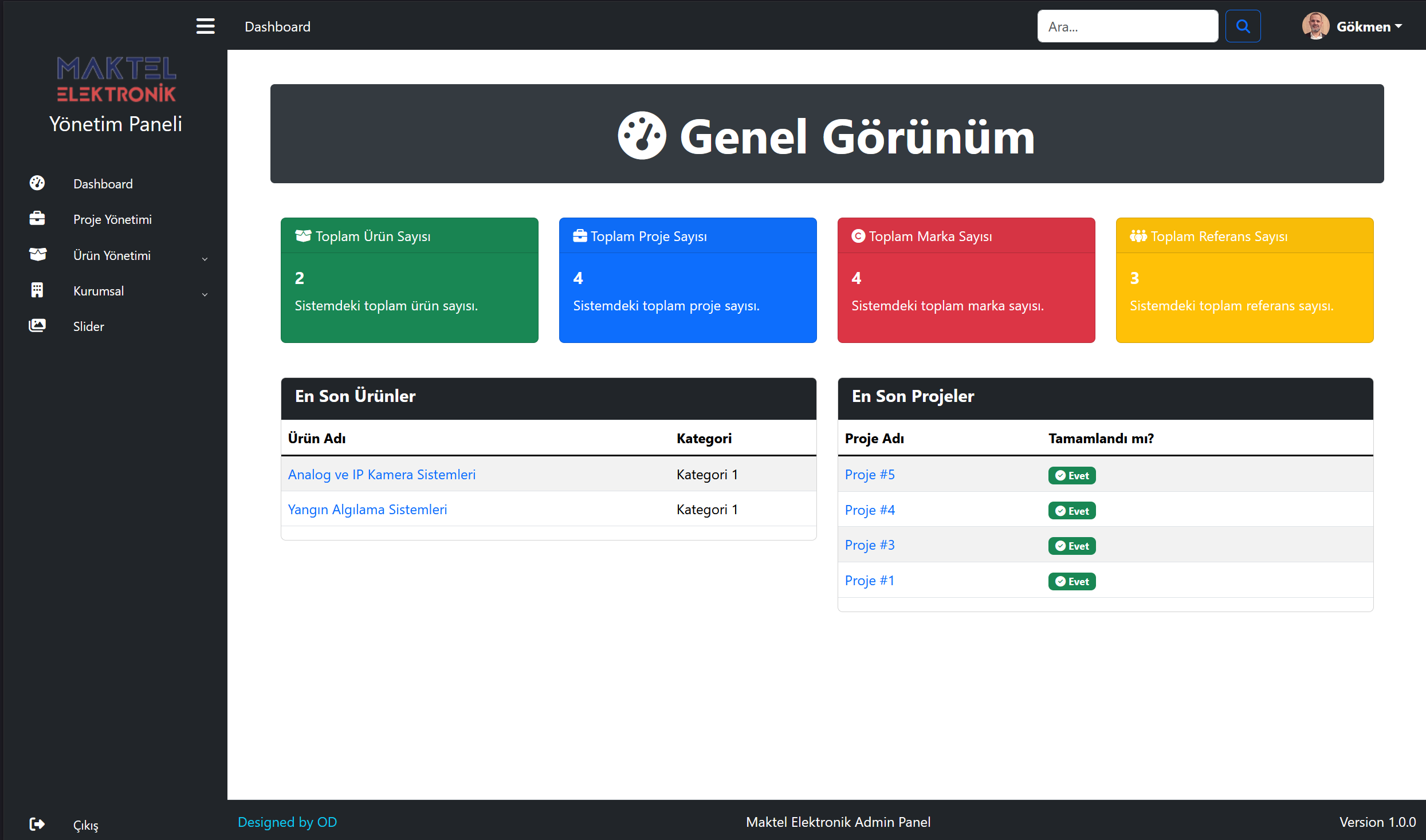Expand the Kurumsal submenu chevron
The height and width of the screenshot is (840, 1426).
[205, 294]
